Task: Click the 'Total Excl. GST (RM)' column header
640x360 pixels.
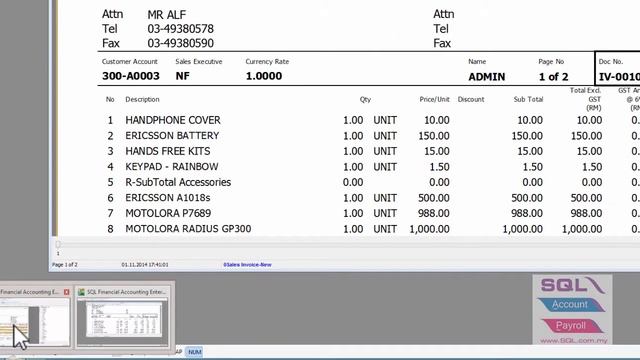Action: (x=586, y=99)
